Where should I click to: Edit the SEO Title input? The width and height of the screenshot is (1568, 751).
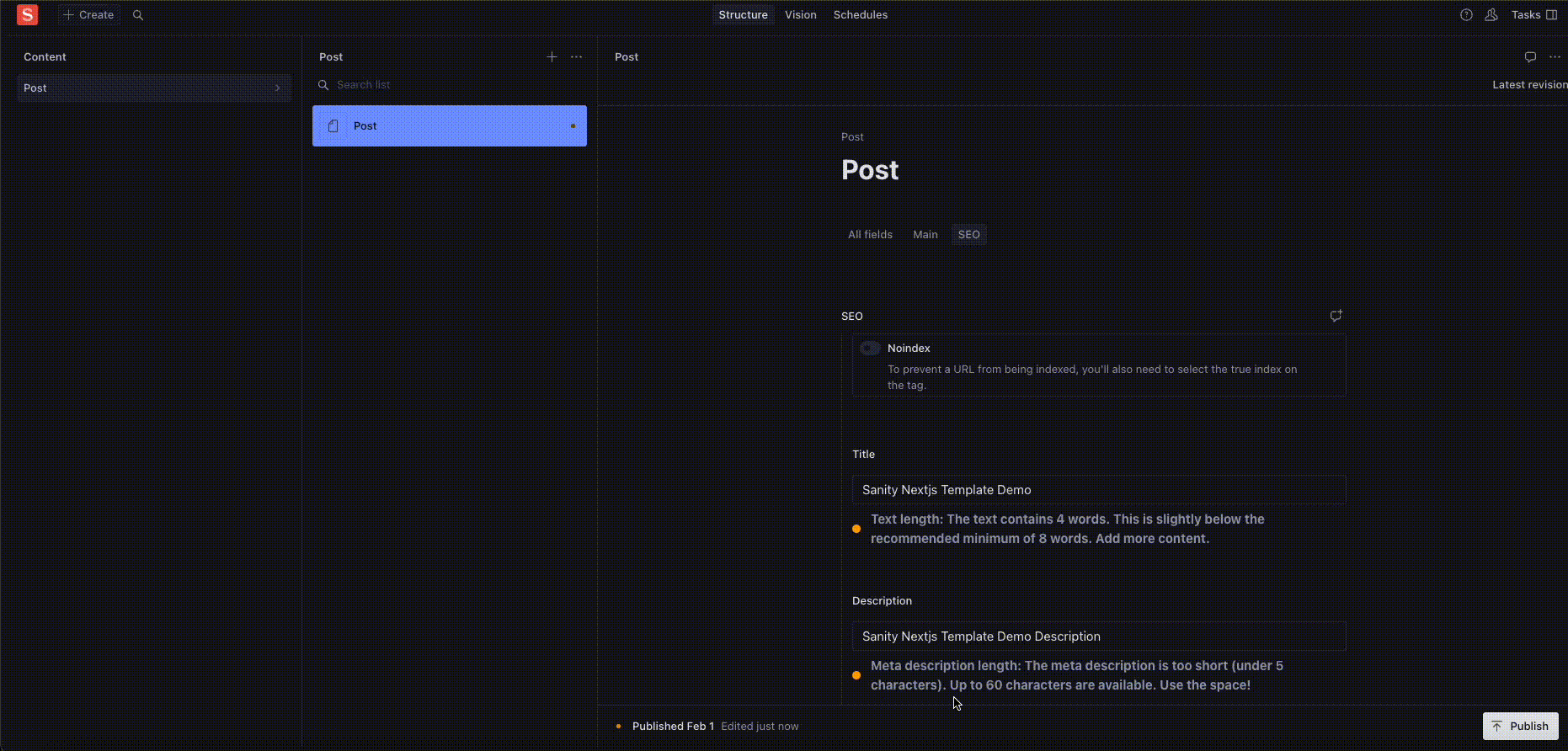pyautogui.click(x=1099, y=490)
